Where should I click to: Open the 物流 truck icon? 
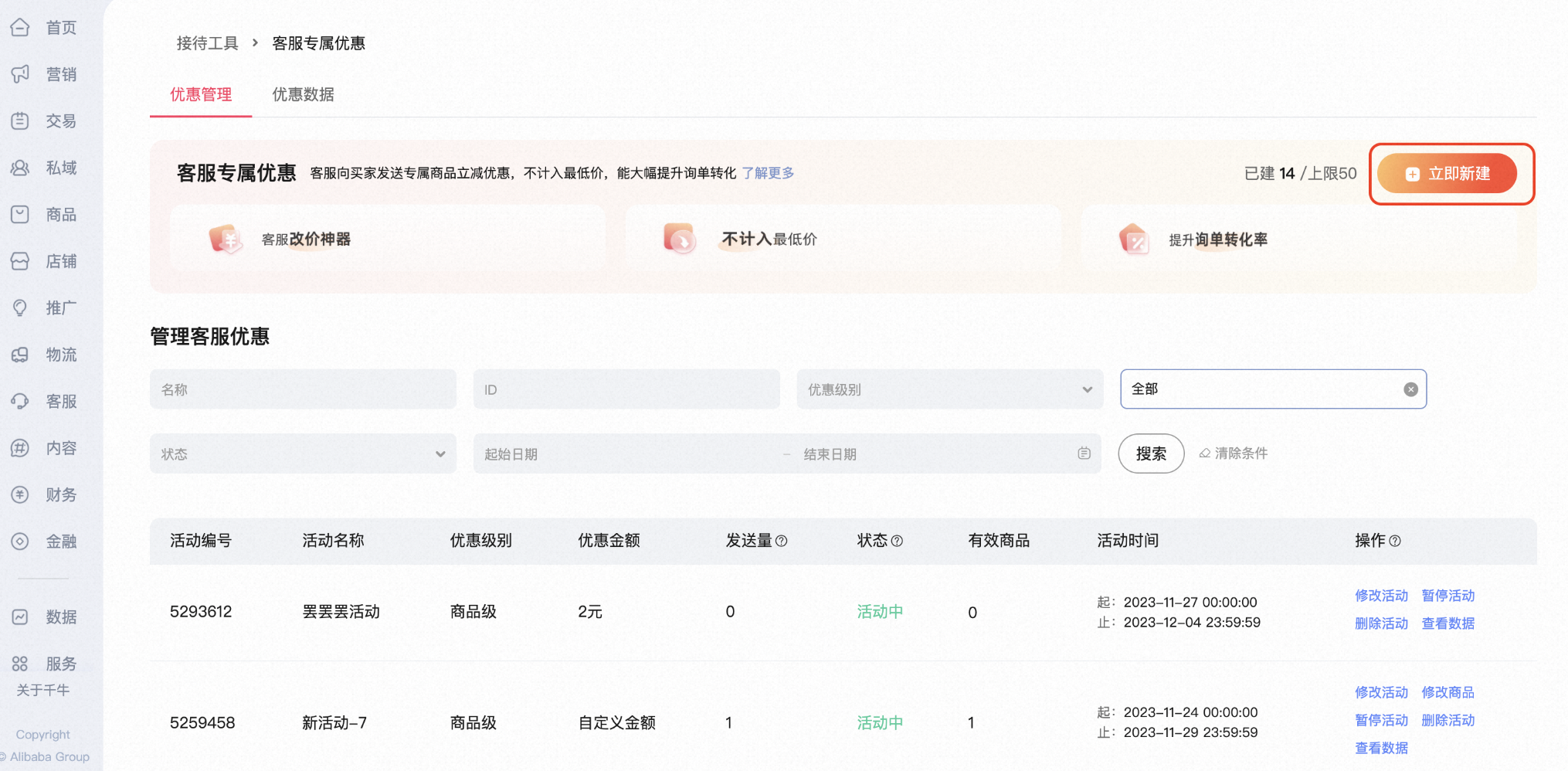click(20, 355)
